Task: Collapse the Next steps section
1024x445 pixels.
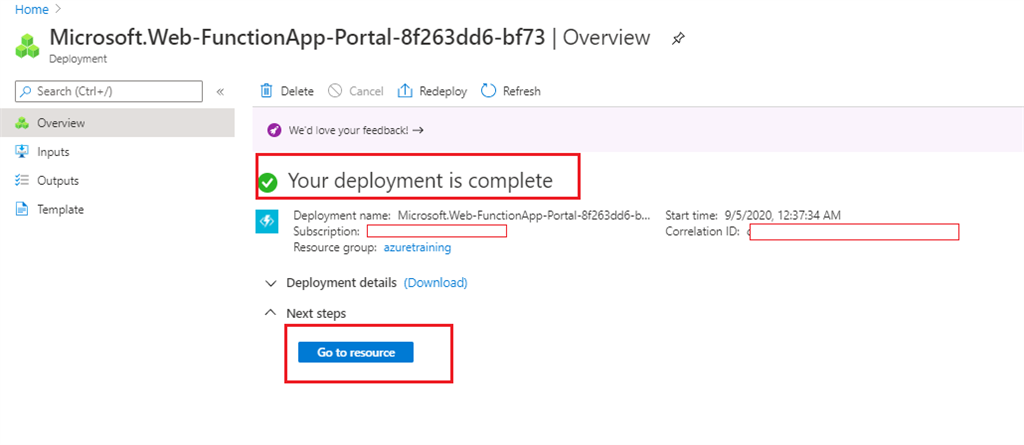Action: click(270, 313)
